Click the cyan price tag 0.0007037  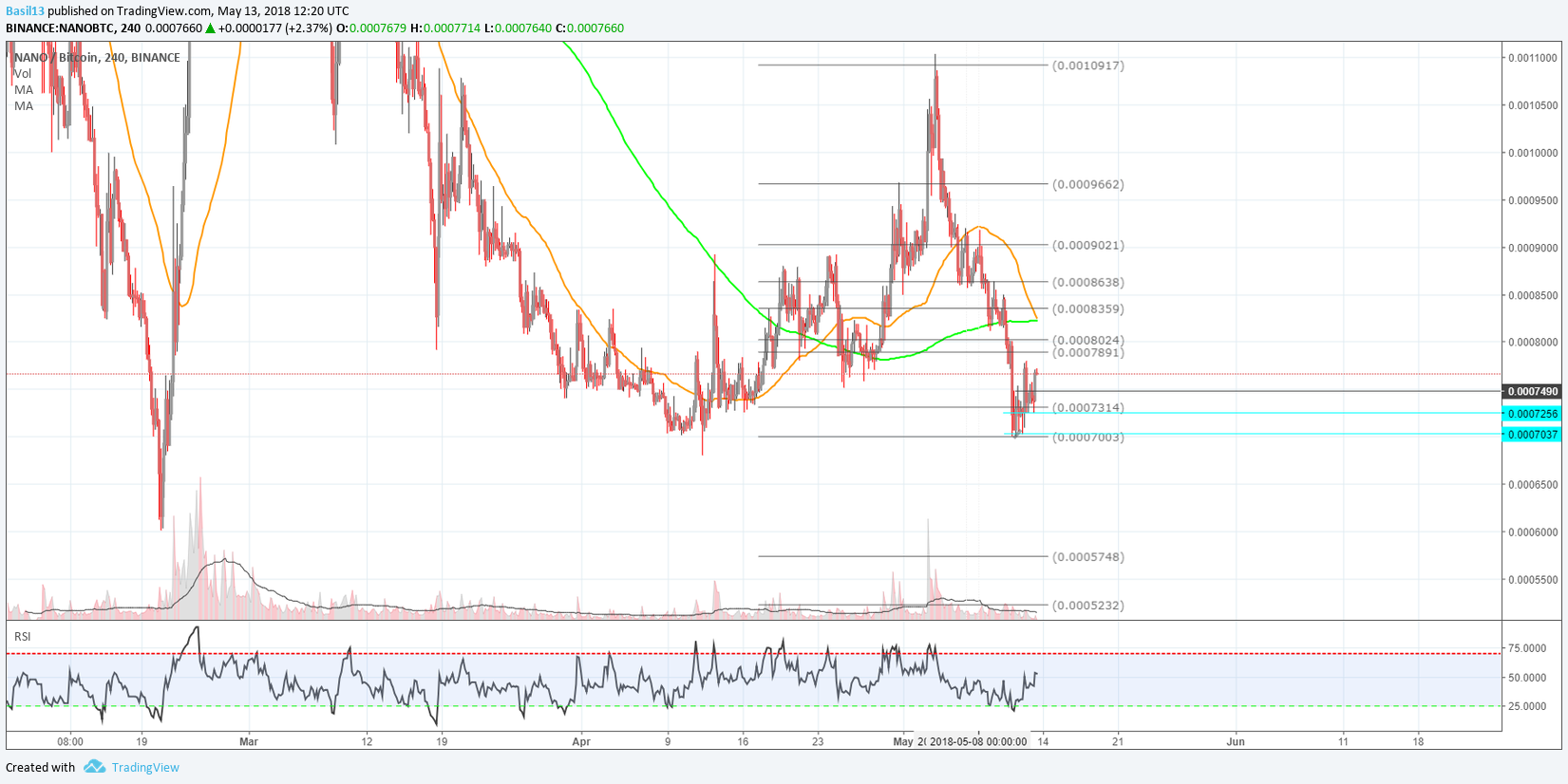(1531, 434)
